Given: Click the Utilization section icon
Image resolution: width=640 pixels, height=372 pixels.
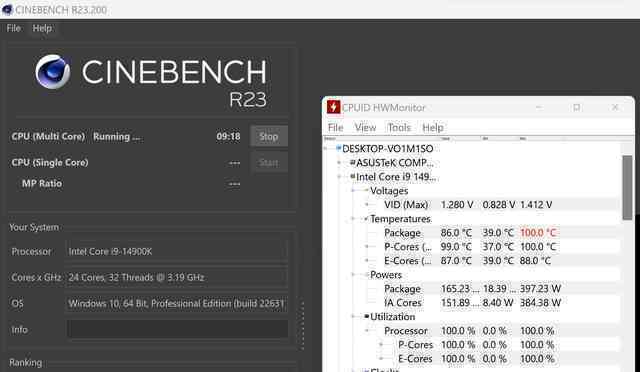Looking at the screenshot, I should pos(367,316).
